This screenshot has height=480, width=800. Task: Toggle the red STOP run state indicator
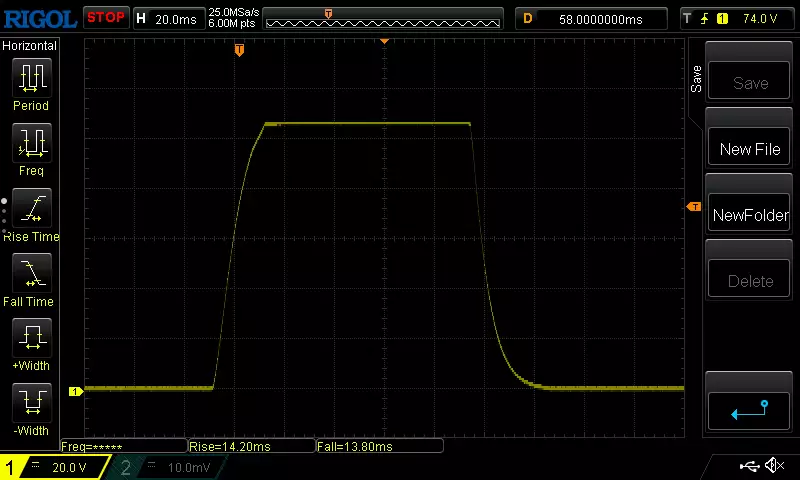(105, 17)
